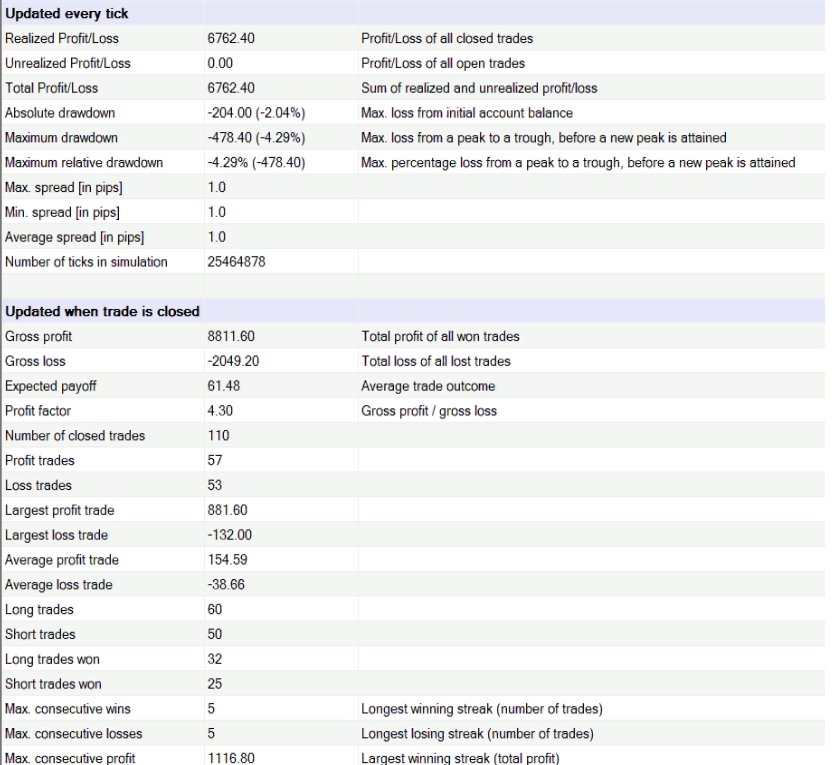Click the Maximum relative drawdown description text

coord(578,163)
